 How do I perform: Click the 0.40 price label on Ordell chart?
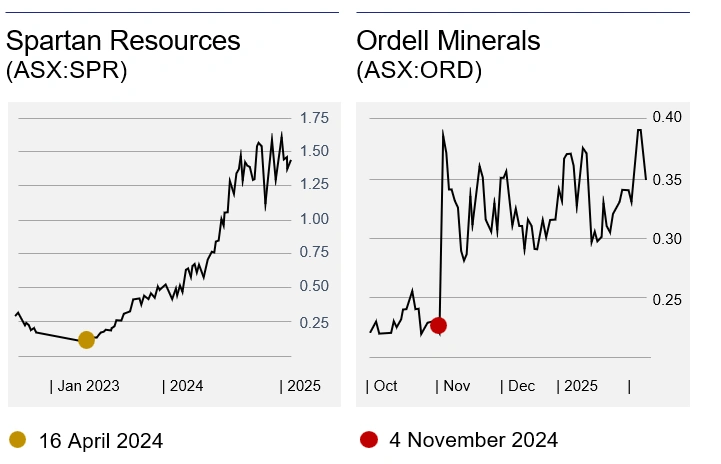667,117
